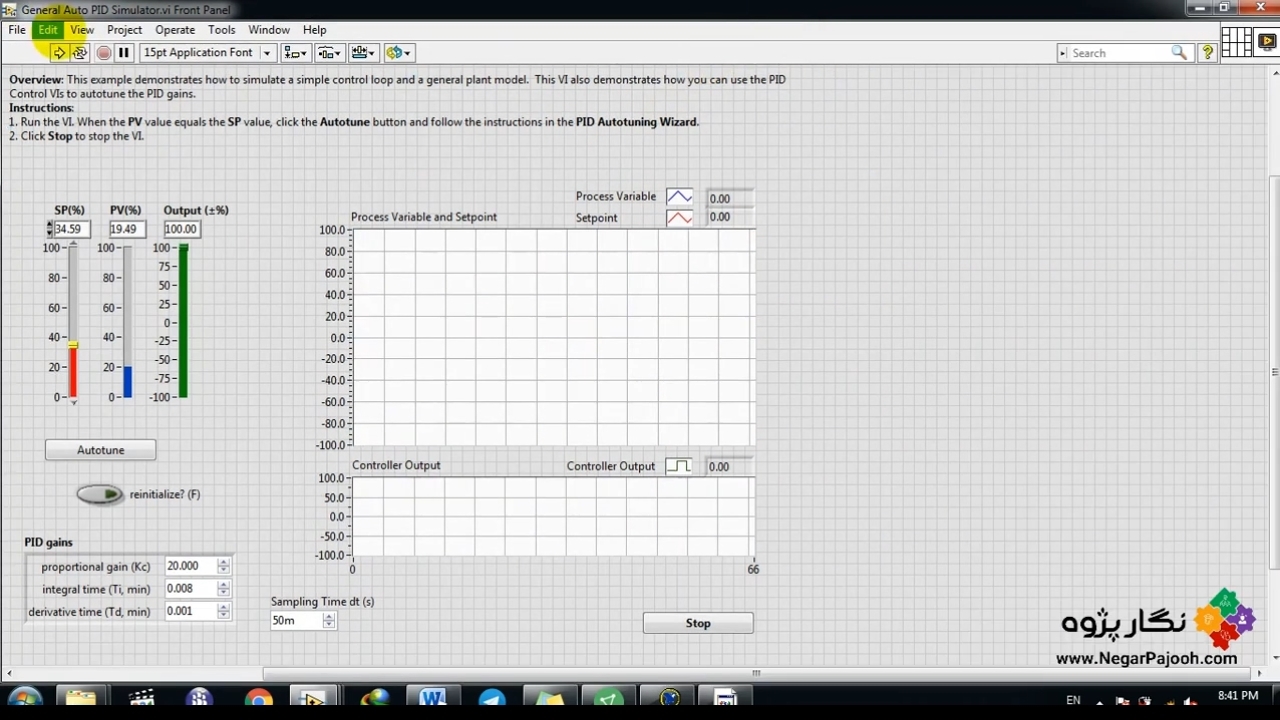
Task: Open the Align Objects tool
Action: pos(295,53)
